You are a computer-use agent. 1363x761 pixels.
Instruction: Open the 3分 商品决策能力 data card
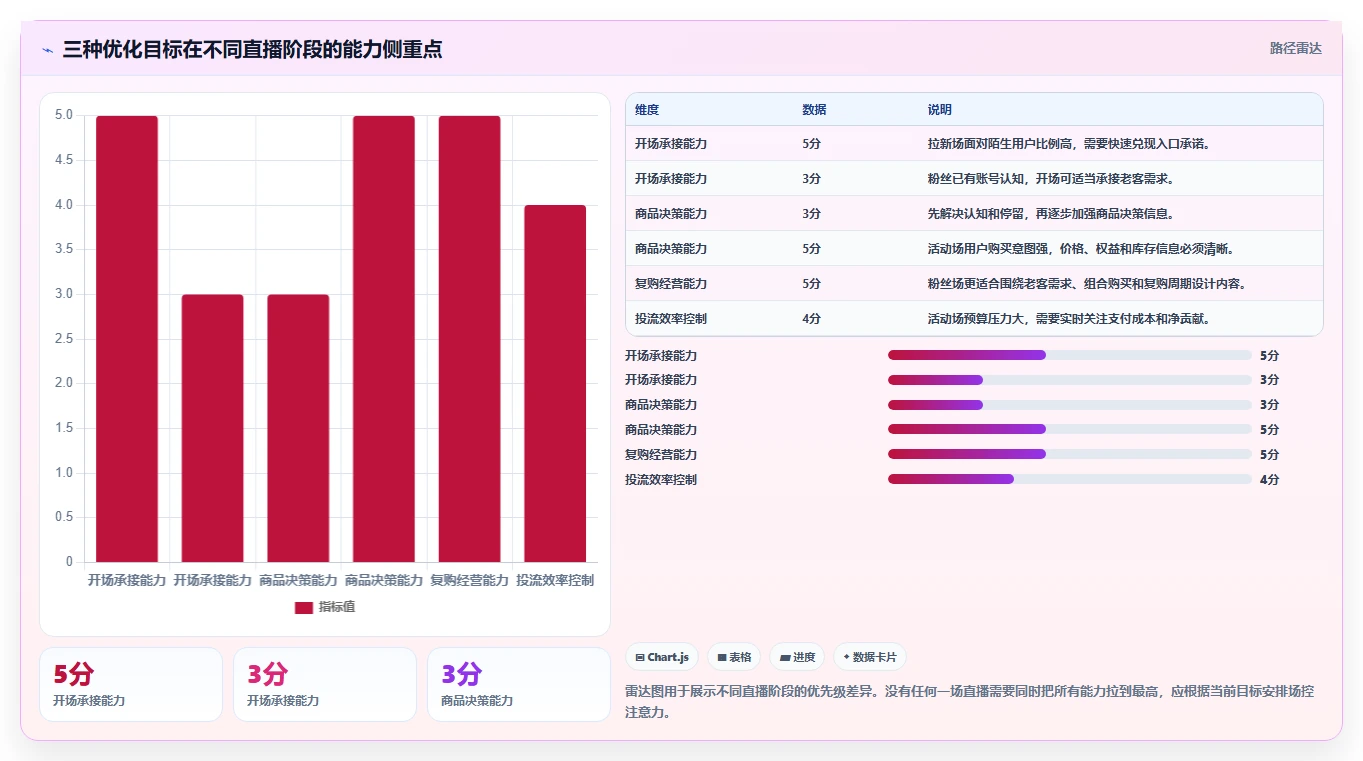[519, 684]
